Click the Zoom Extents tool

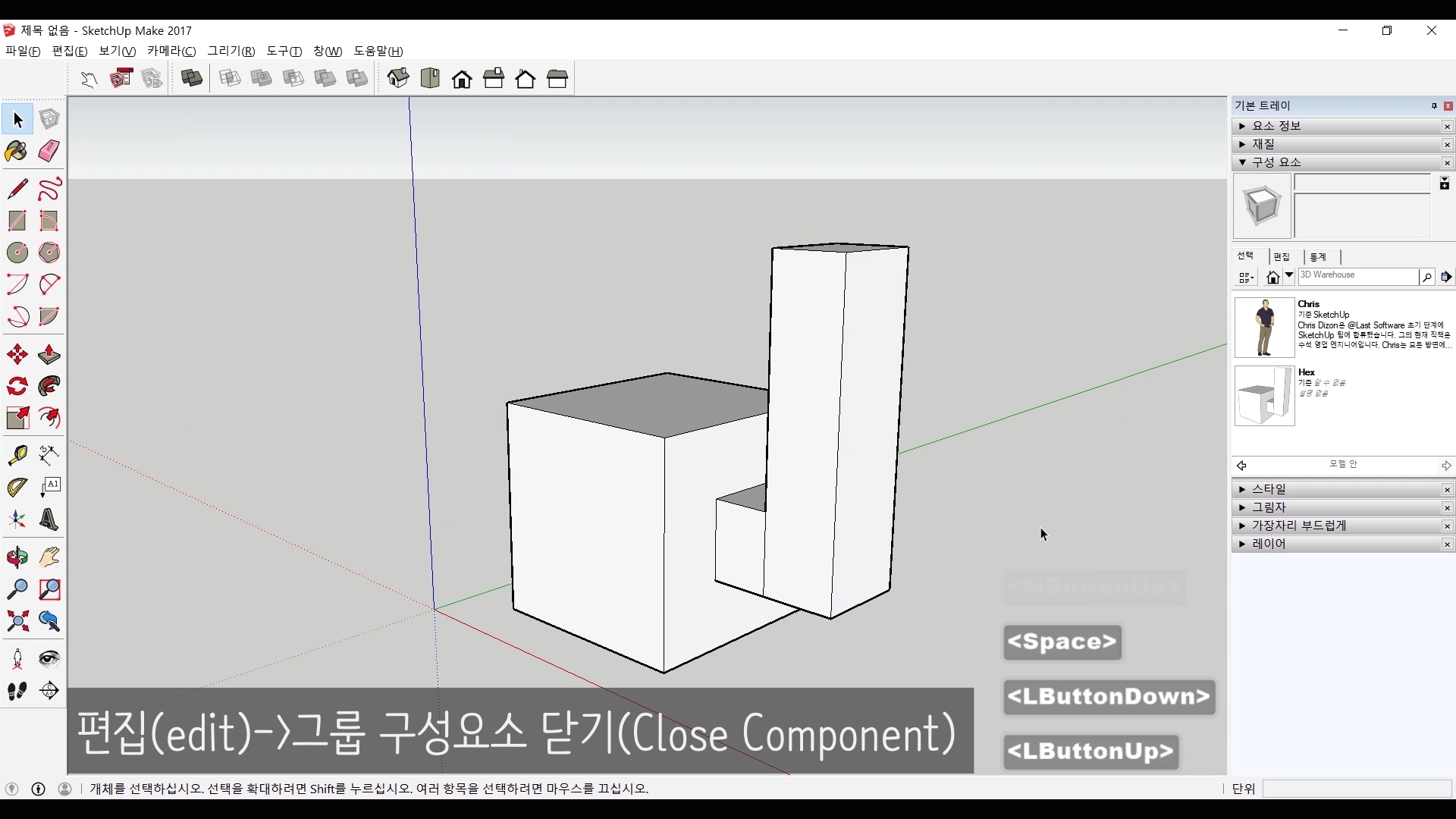(x=17, y=622)
